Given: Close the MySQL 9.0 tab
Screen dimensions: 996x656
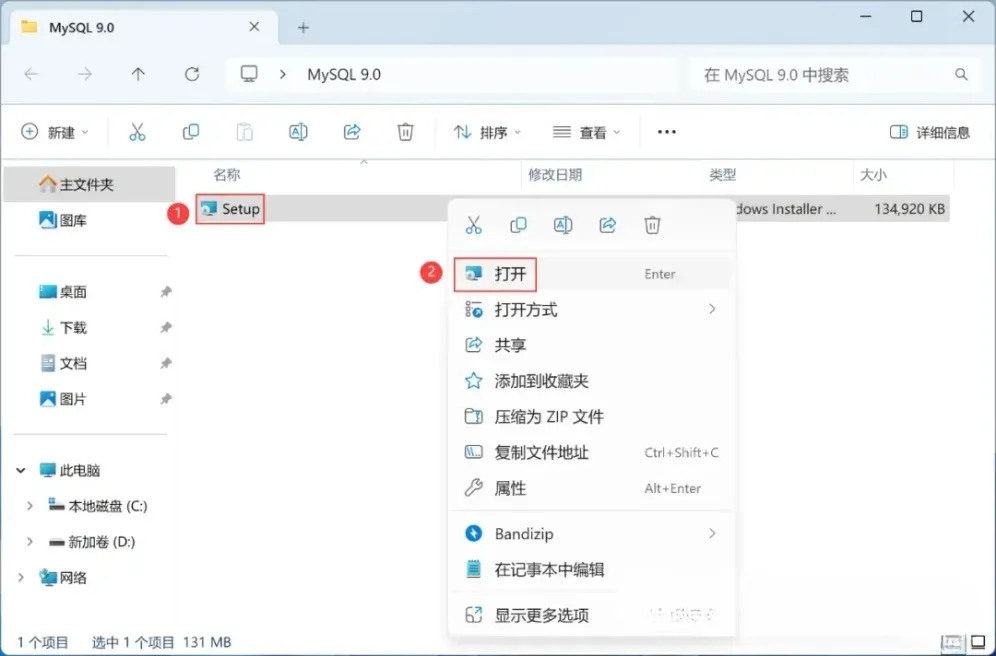Looking at the screenshot, I should point(254,27).
